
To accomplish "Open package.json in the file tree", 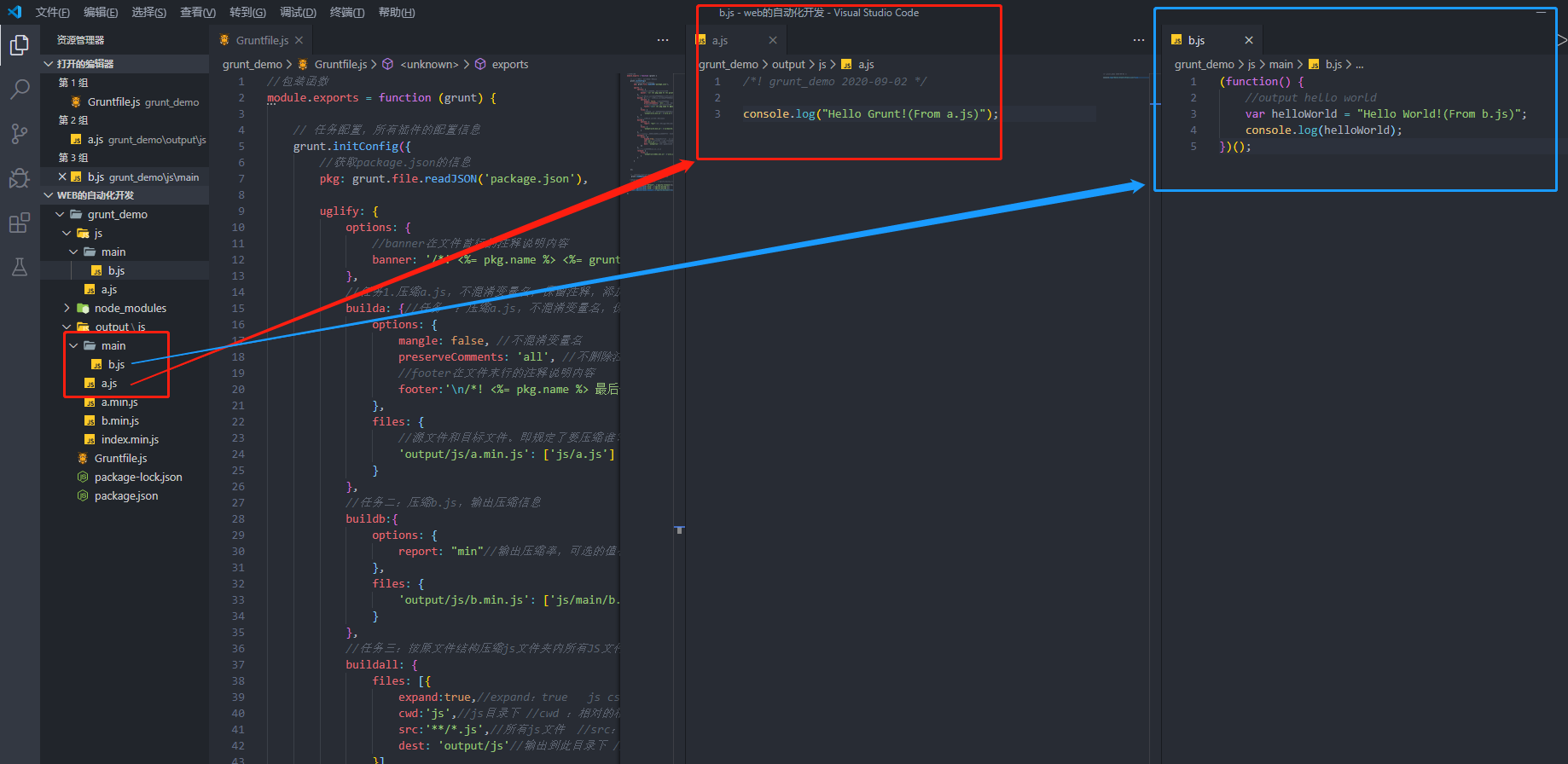I will pos(125,495).
